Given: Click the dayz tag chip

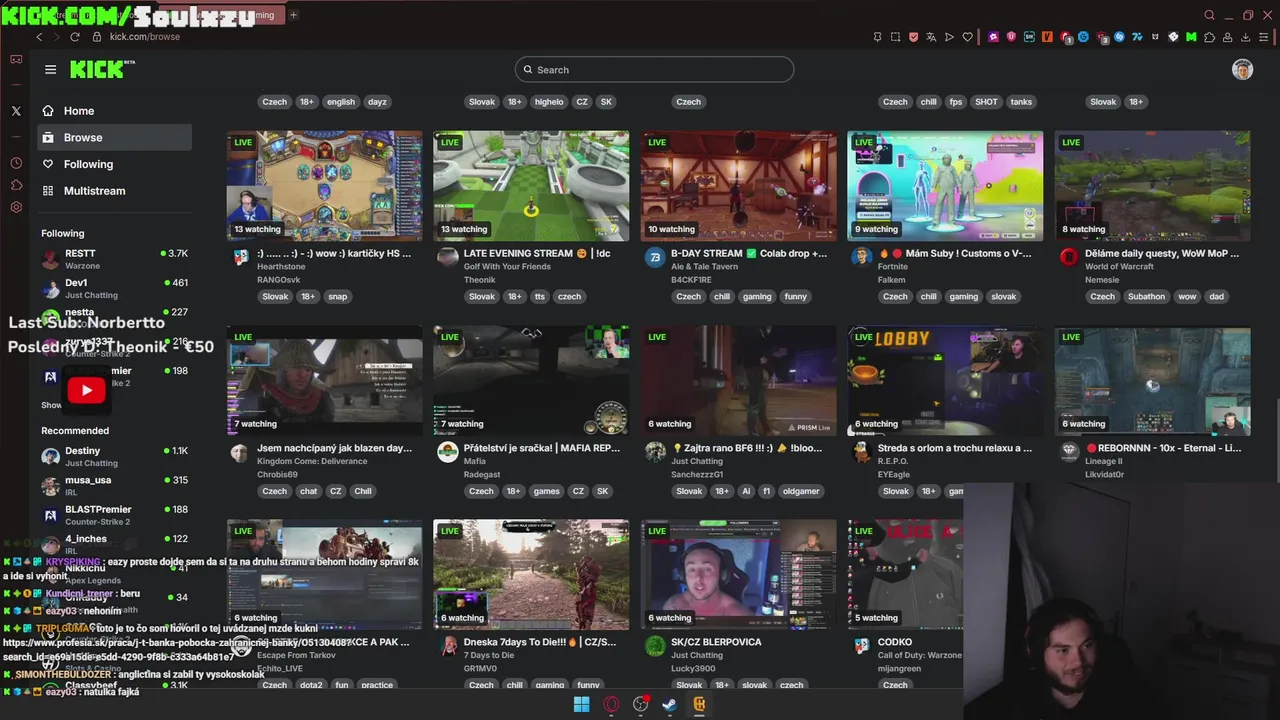Looking at the screenshot, I should [x=377, y=102].
